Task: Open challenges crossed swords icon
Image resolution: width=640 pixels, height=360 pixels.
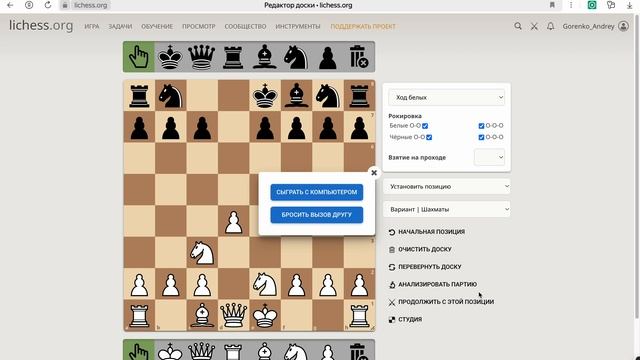Action: (x=534, y=26)
